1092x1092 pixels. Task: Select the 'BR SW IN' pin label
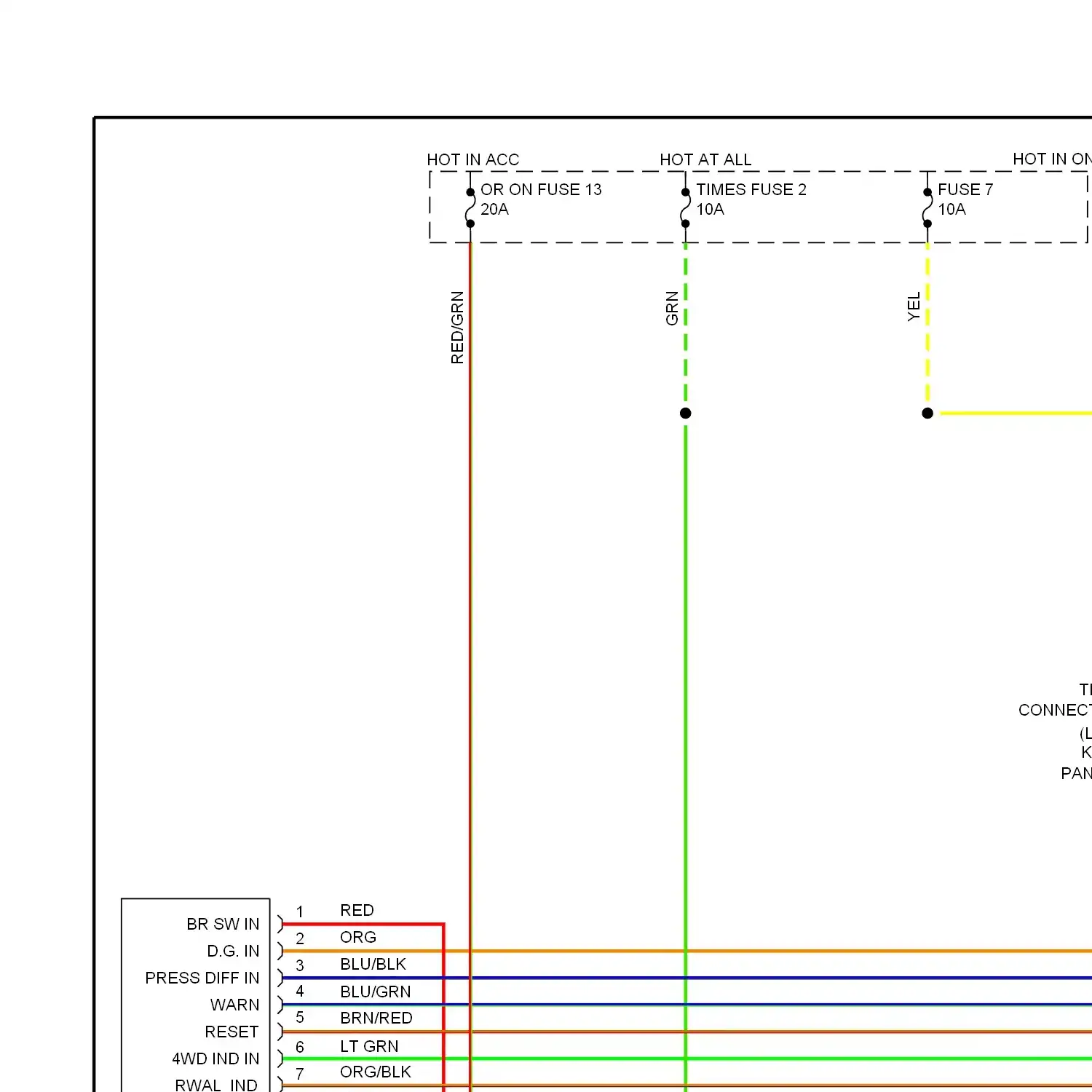[223, 924]
